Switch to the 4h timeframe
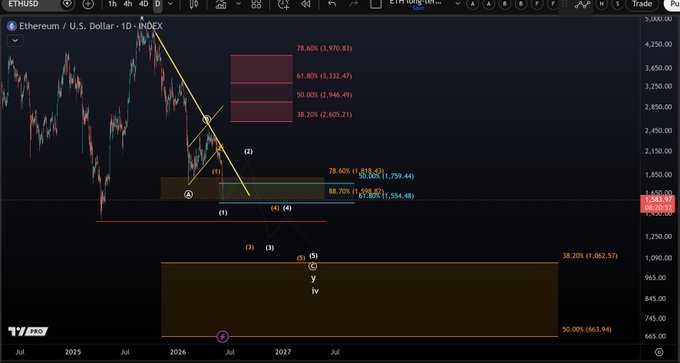Screen dimensions: 680x363 [x=128, y=4]
